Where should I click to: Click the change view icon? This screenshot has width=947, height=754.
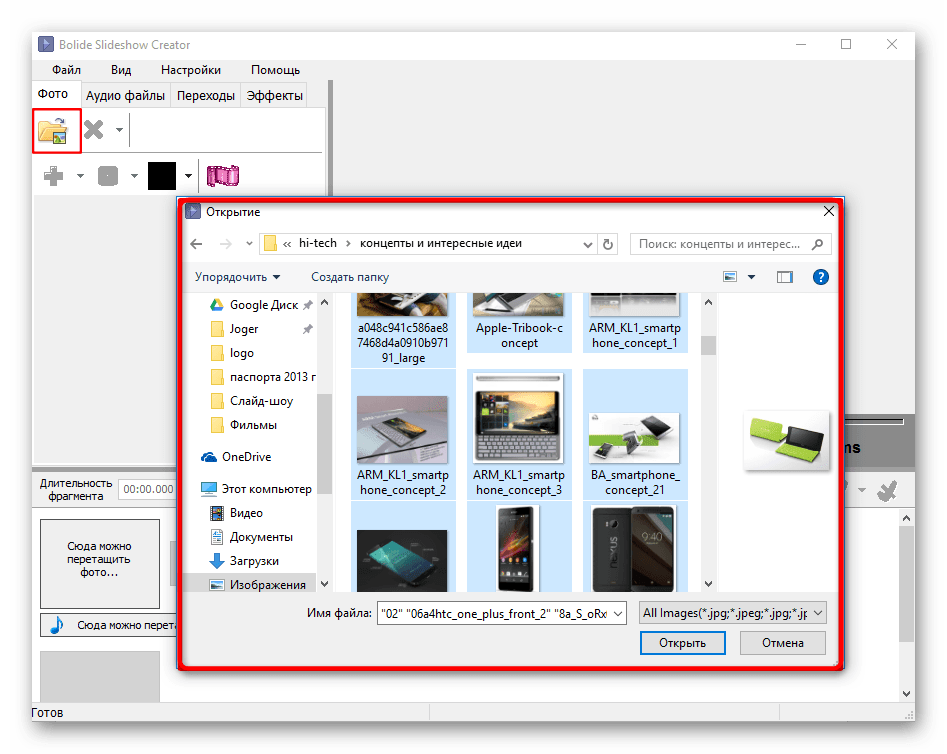click(x=730, y=277)
